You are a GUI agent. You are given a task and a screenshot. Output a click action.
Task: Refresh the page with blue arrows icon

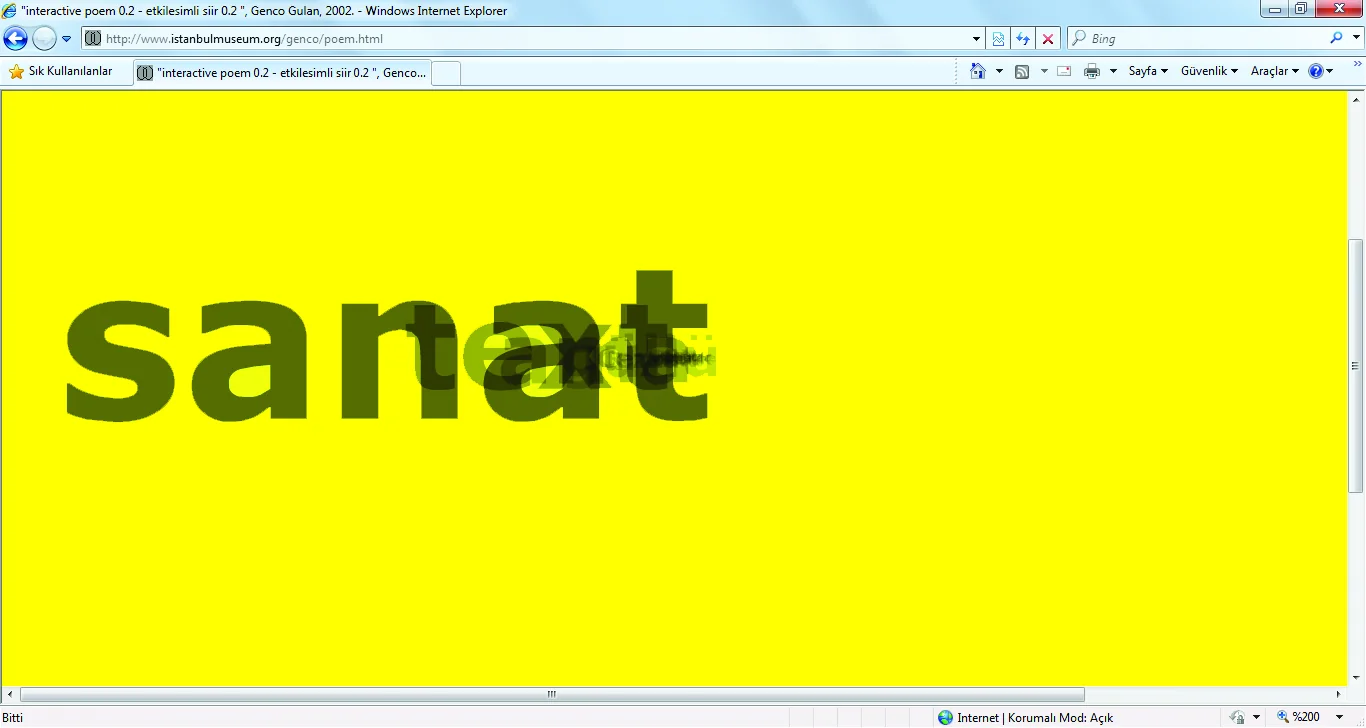[x=1022, y=39]
